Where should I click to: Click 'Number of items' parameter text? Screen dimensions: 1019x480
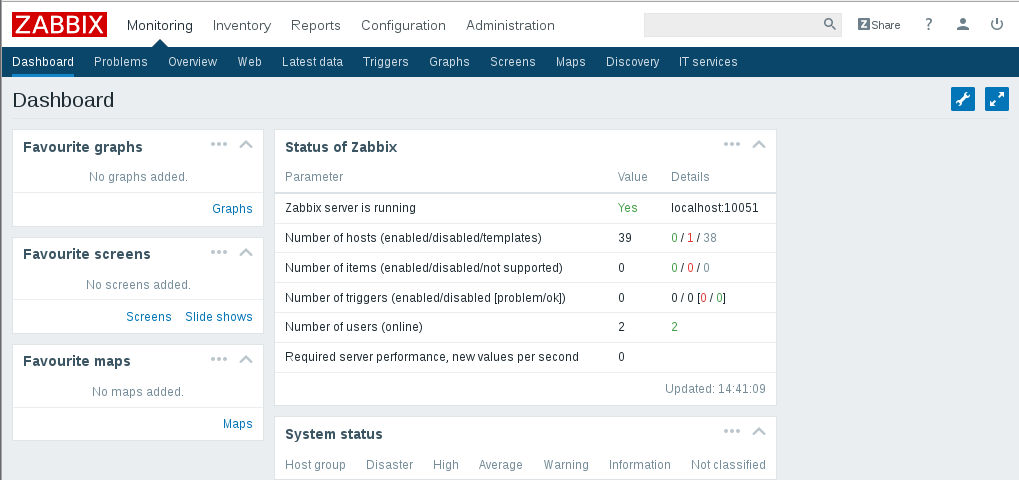tap(424, 268)
